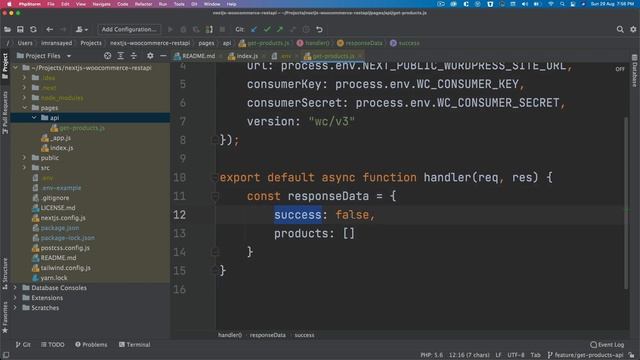Select package.json in project tree

(x=60, y=228)
